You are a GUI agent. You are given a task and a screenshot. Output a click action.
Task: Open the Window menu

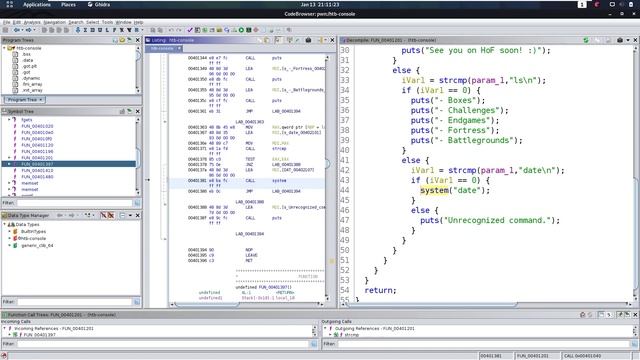(123, 22)
